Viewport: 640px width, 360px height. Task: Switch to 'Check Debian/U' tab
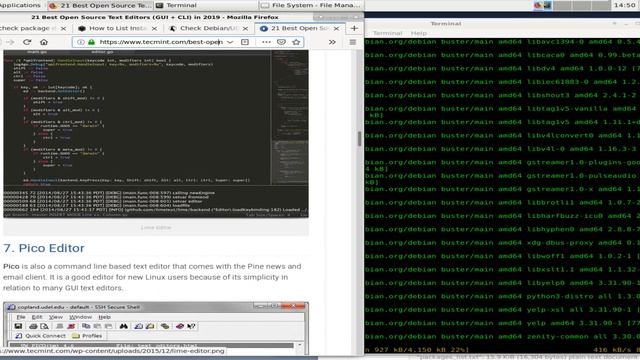[x=209, y=28]
